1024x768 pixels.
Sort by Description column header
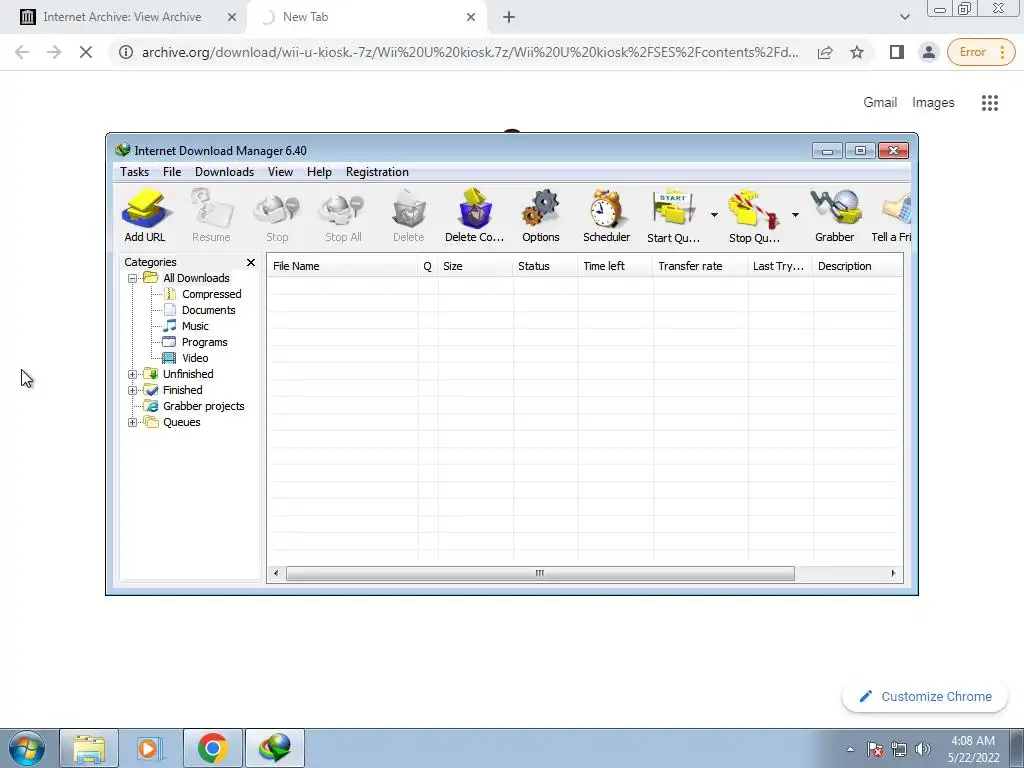pyautogui.click(x=857, y=266)
